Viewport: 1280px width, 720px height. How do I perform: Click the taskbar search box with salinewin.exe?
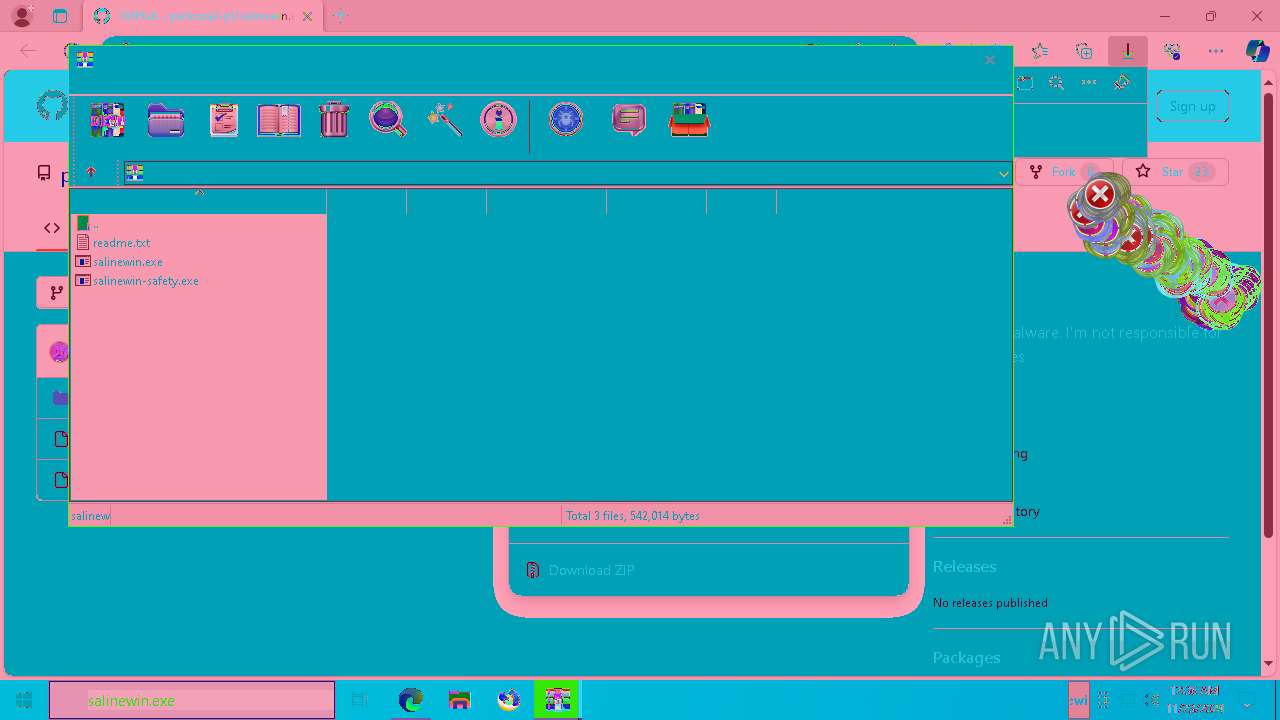tap(192, 700)
